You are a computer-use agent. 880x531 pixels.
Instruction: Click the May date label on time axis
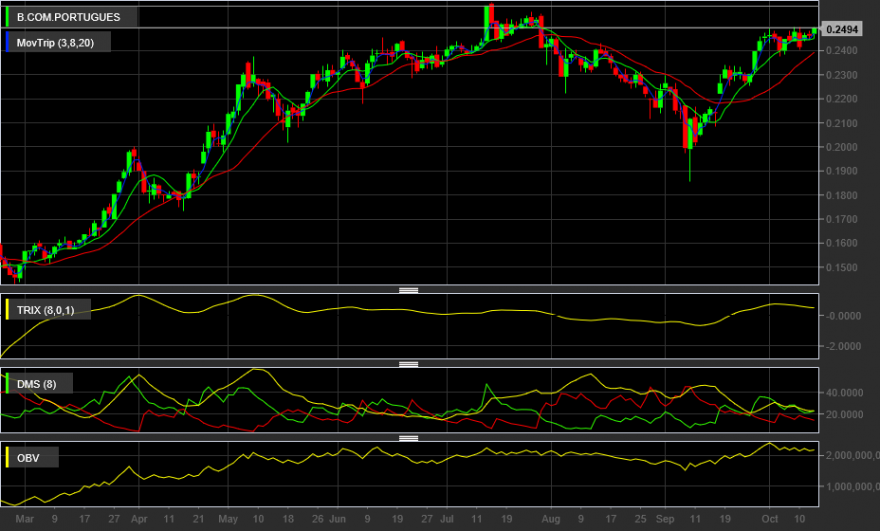click(x=228, y=519)
